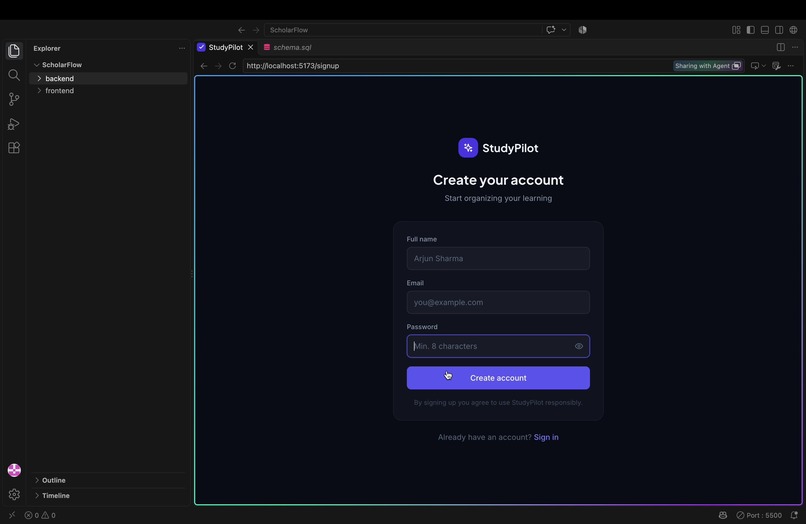Follow the Sign in link
This screenshot has height=524, width=806.
point(546,437)
